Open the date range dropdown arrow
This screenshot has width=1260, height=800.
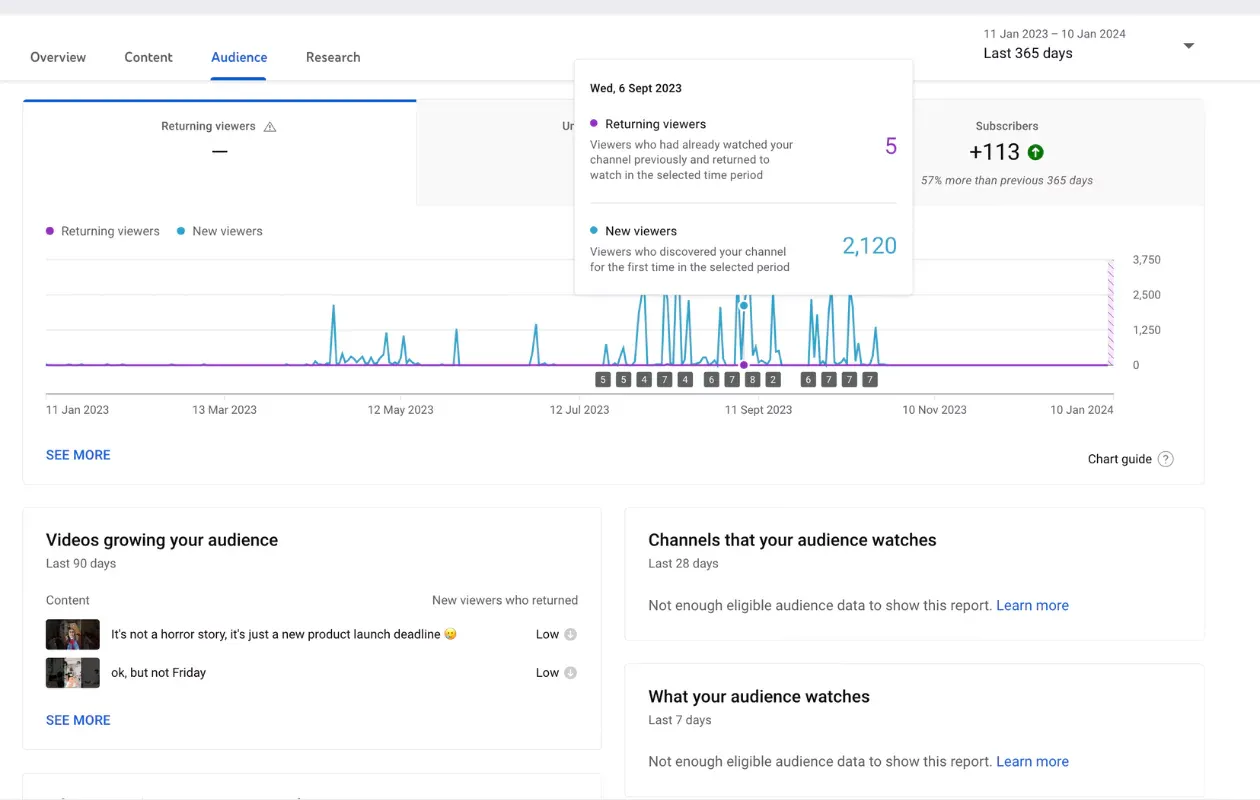[1189, 46]
